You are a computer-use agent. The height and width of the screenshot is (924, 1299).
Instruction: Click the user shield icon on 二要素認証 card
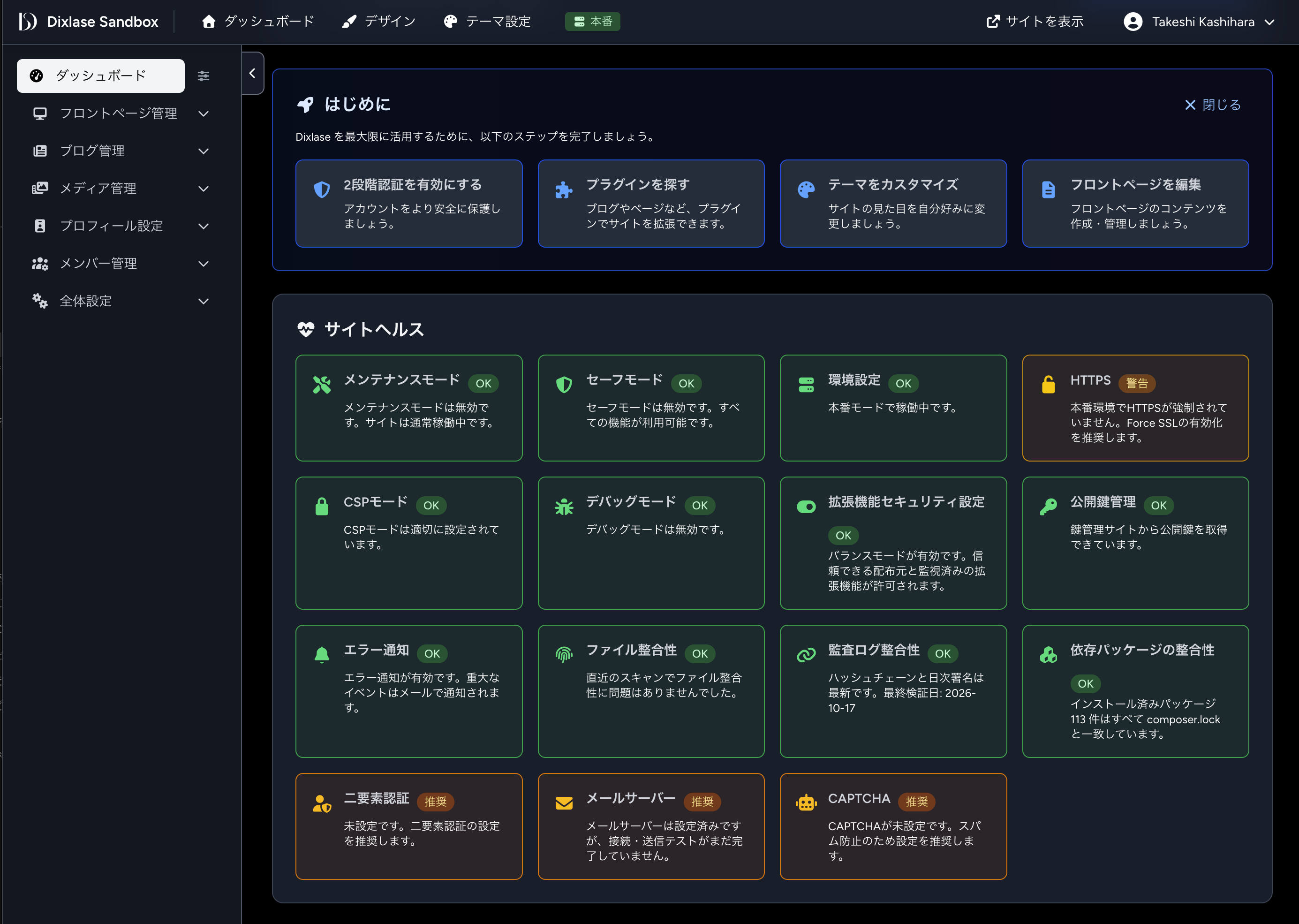[322, 803]
